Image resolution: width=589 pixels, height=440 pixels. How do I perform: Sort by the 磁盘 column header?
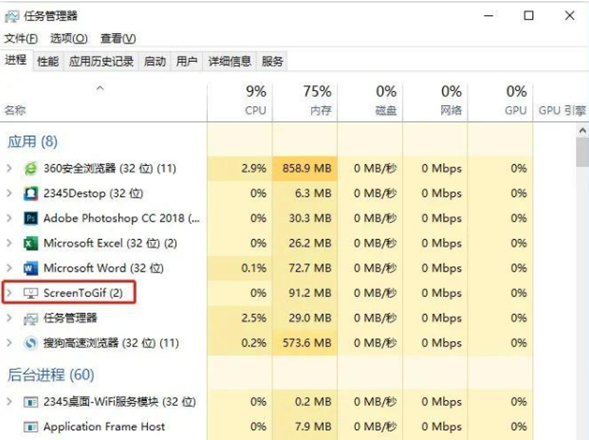coord(370,101)
